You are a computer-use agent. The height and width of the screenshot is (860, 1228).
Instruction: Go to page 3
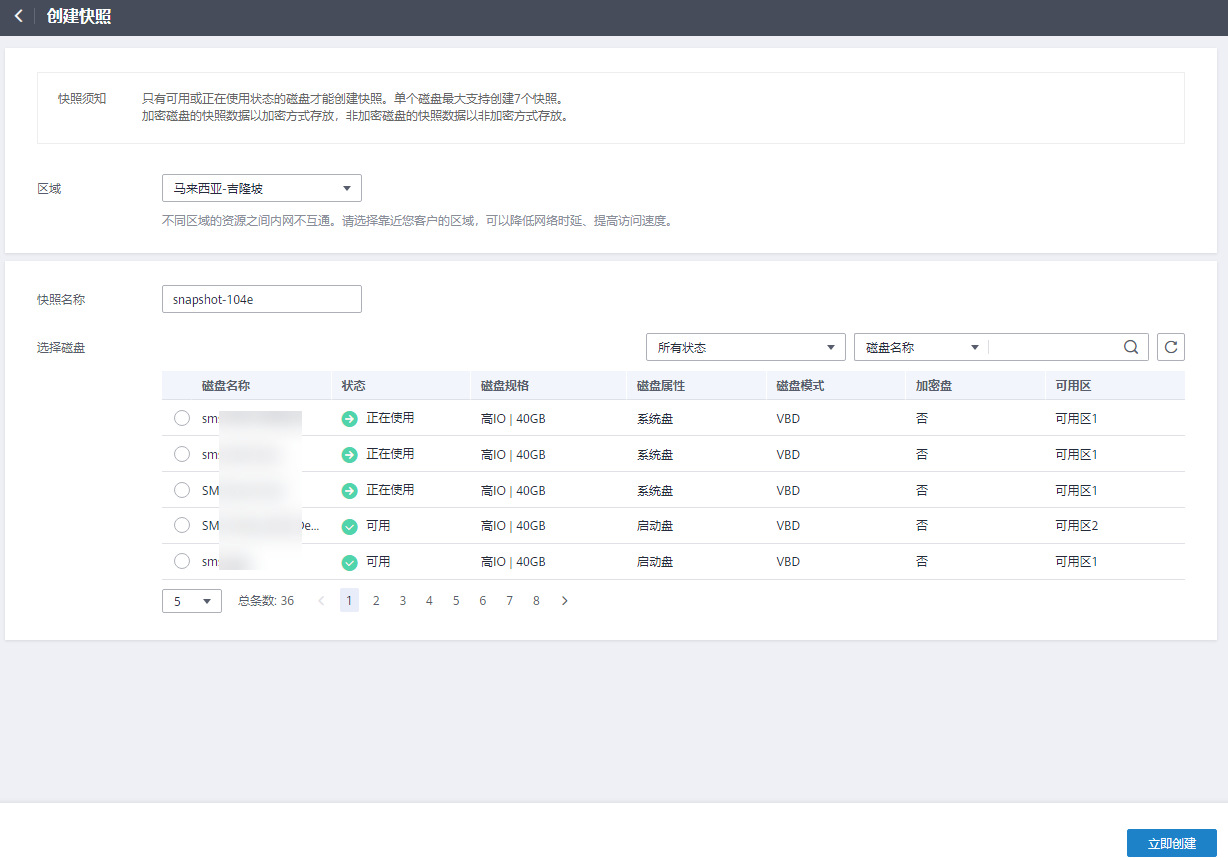[x=403, y=601]
